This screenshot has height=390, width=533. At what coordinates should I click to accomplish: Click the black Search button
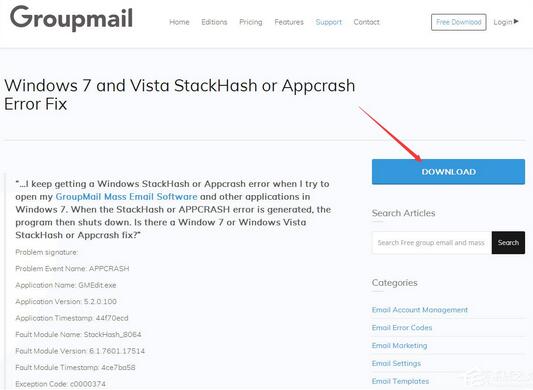click(x=508, y=242)
